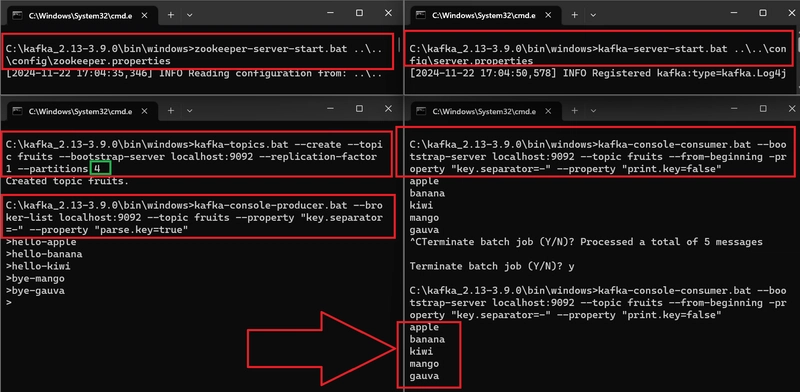Maximize the zookeeper terminal window
The width and height of the screenshot is (800, 392).
pos(359,13)
